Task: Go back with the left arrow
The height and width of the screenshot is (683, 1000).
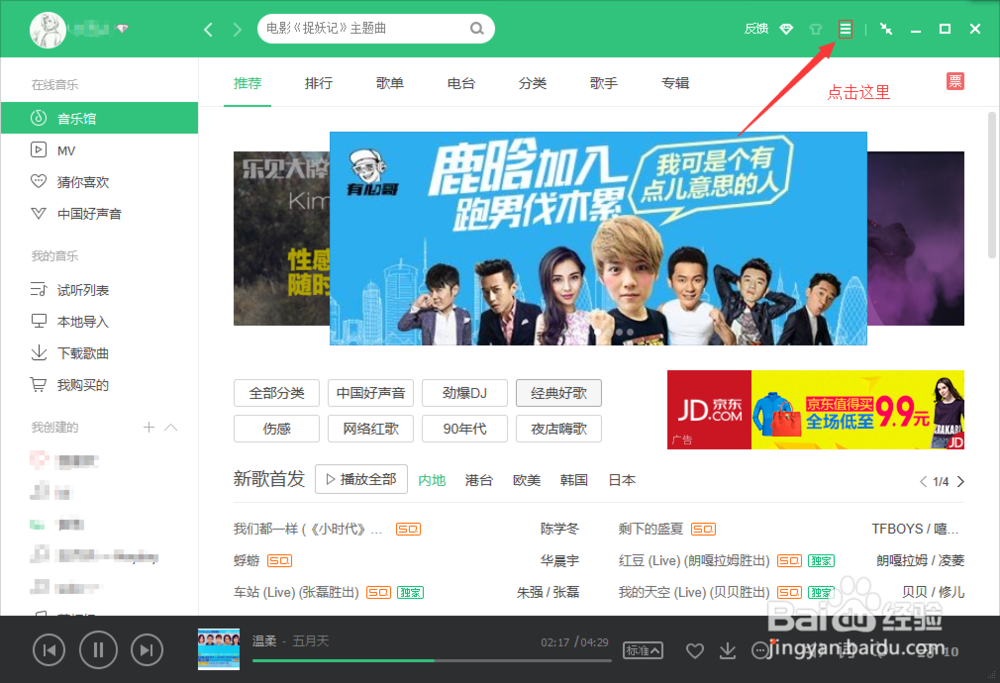Action: 208,29
